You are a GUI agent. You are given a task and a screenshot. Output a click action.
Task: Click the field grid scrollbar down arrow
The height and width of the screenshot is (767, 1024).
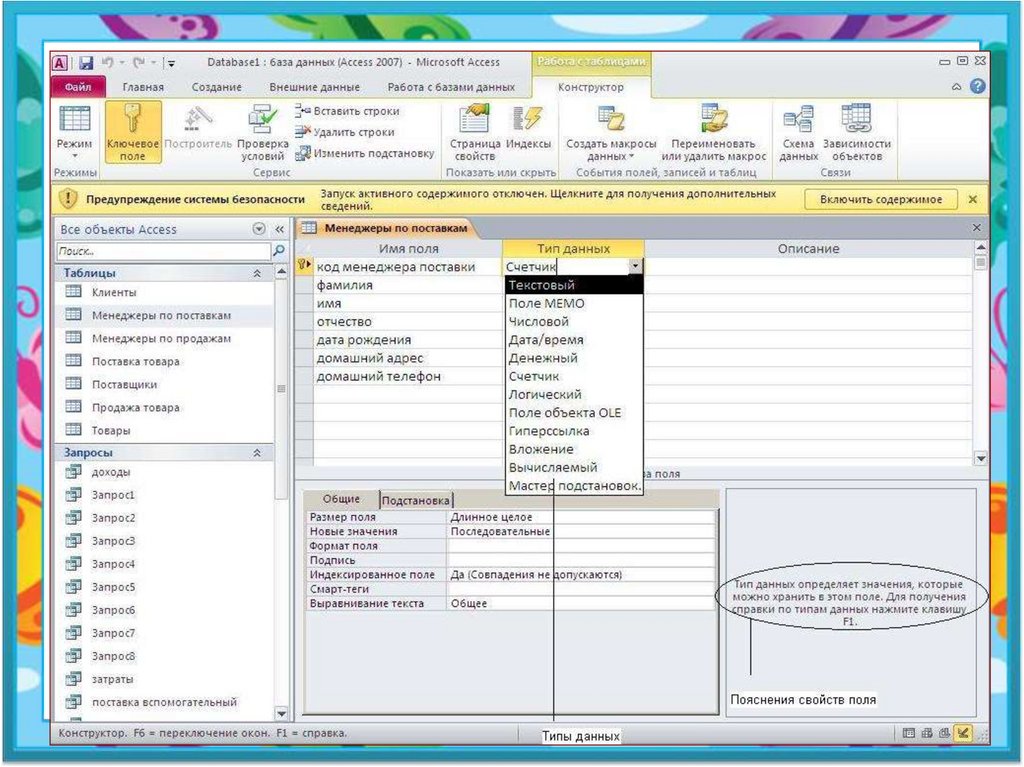(980, 459)
